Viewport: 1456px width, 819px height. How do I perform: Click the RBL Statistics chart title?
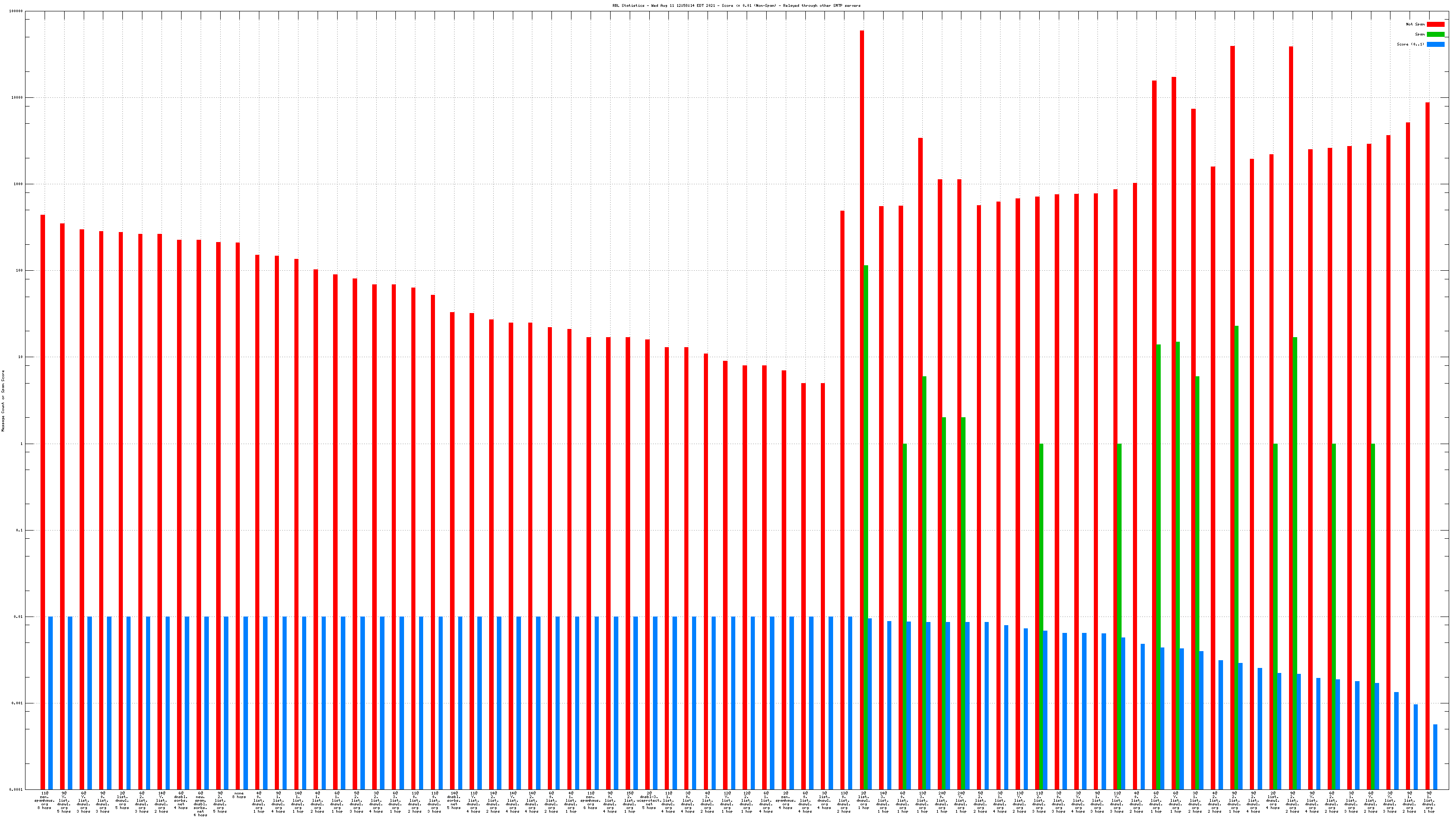(x=736, y=5)
